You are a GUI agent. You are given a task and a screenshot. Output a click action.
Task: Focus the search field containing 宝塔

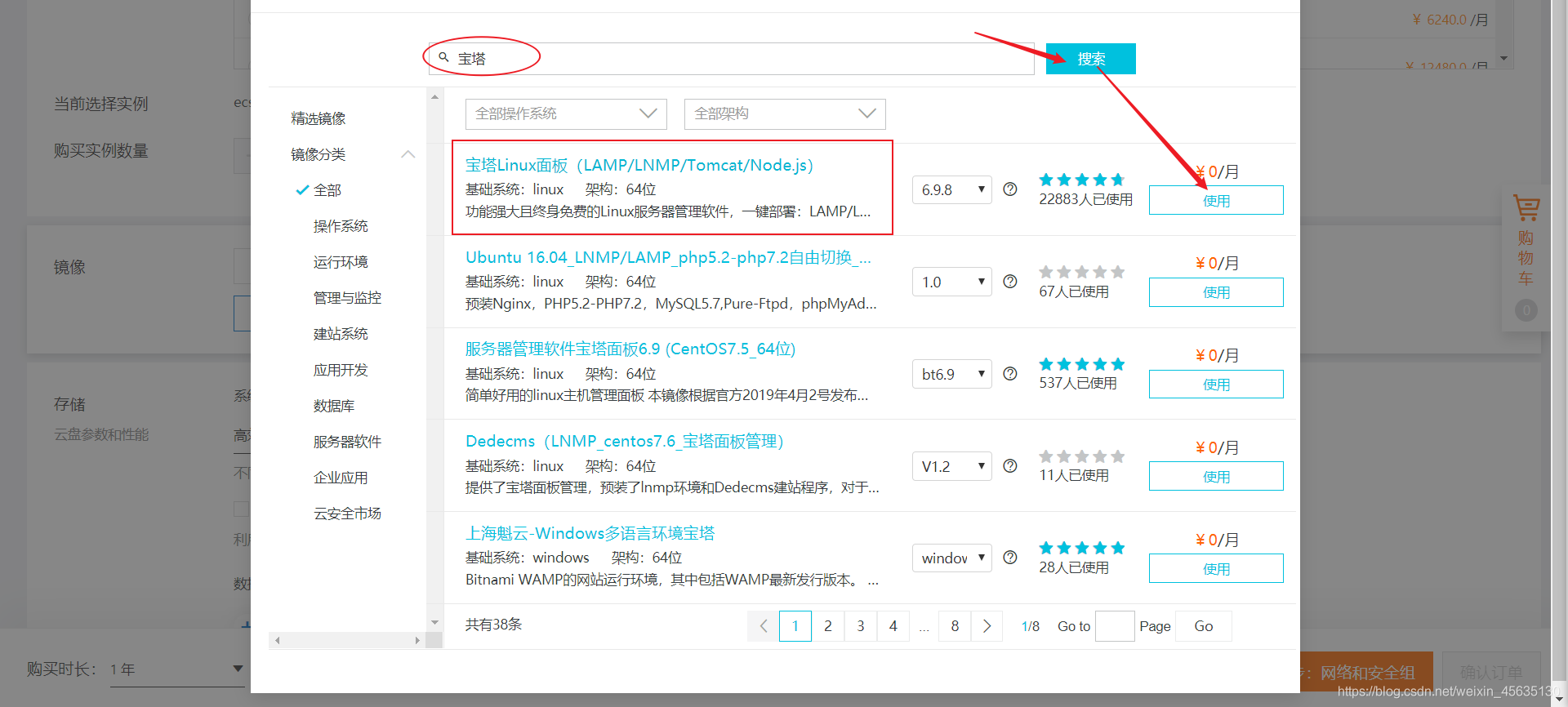click(732, 59)
